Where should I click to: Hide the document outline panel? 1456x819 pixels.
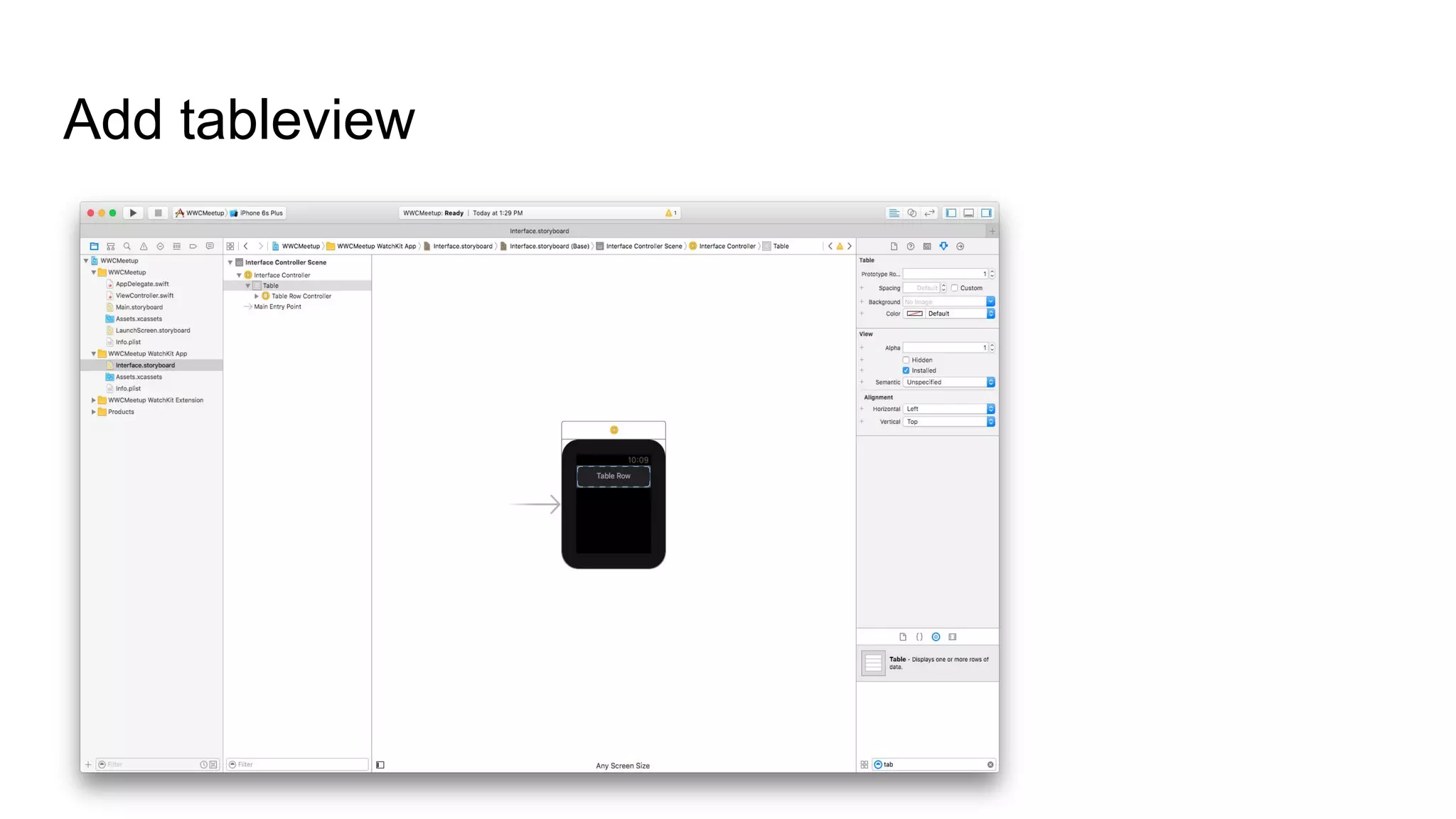coord(380,765)
